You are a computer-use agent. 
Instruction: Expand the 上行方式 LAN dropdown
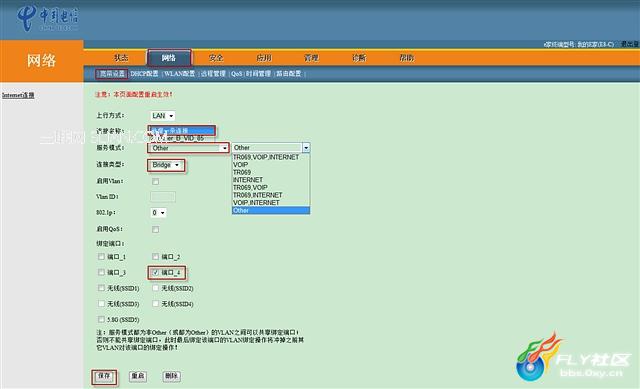point(162,116)
